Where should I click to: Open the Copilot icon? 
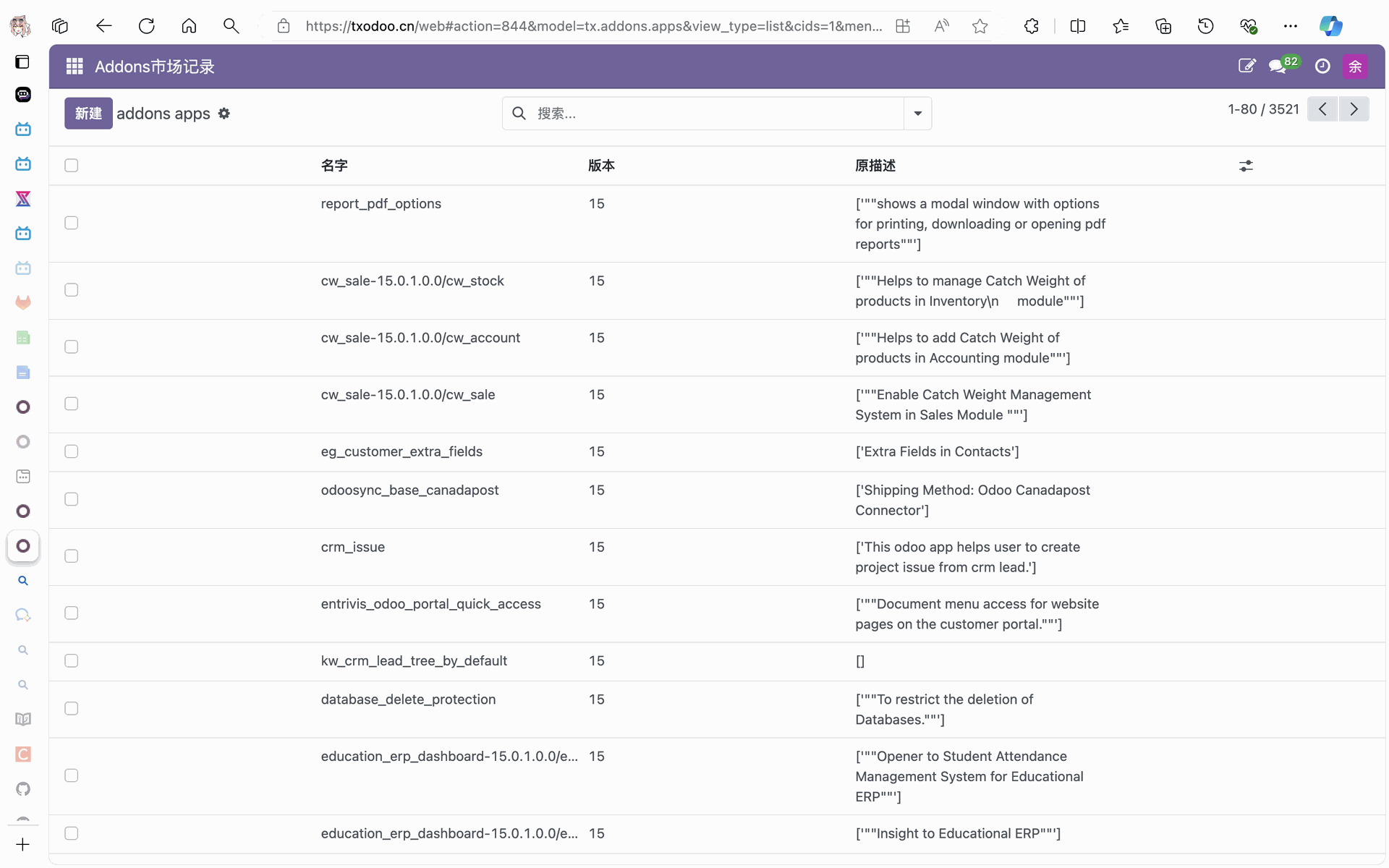1330,26
